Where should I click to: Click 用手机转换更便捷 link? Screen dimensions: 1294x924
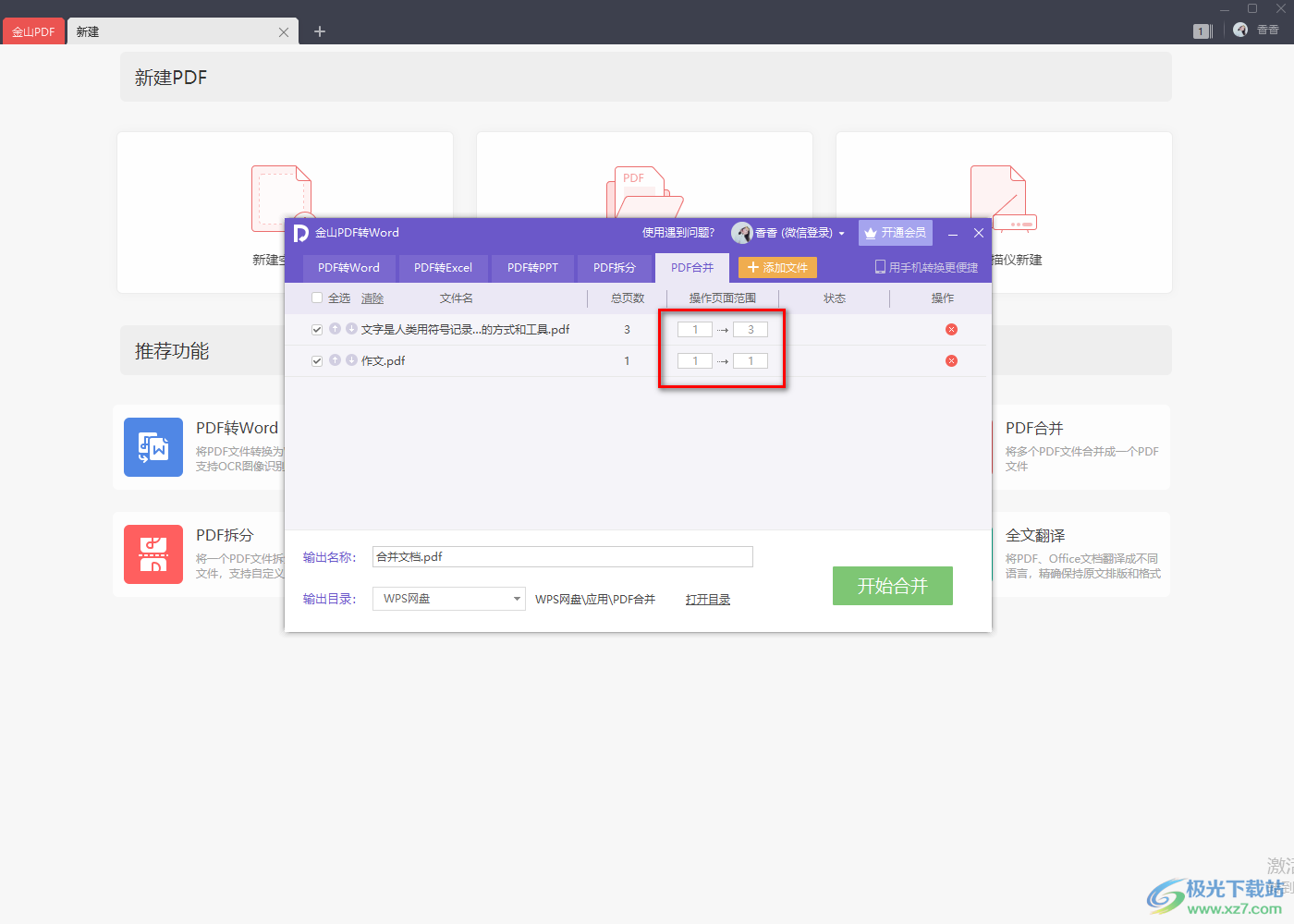click(926, 267)
